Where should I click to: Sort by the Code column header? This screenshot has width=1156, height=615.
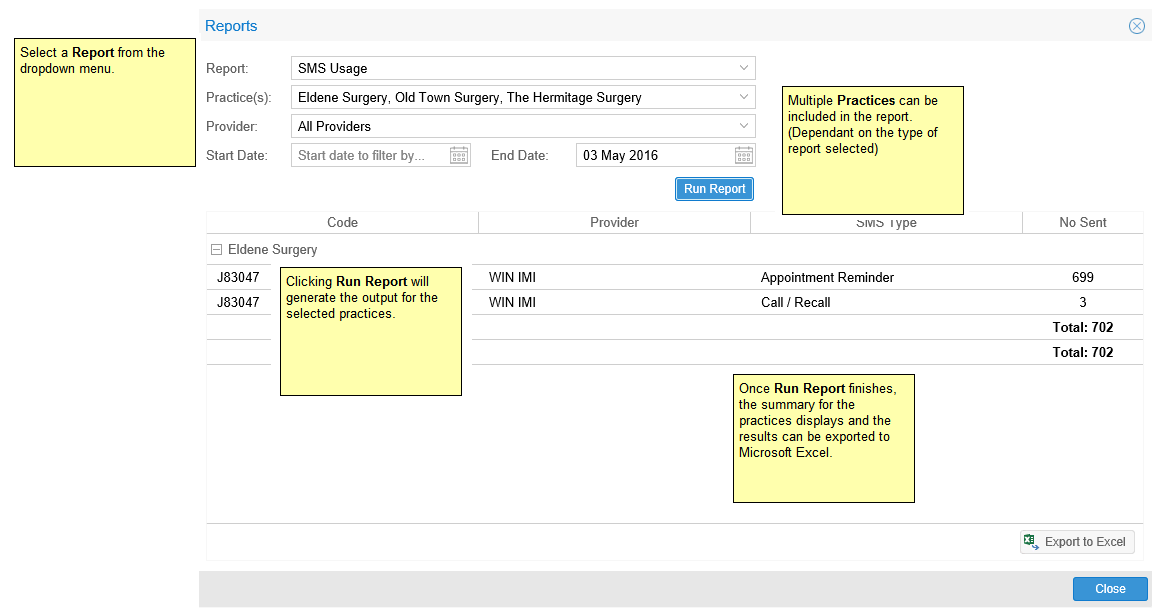pos(342,222)
